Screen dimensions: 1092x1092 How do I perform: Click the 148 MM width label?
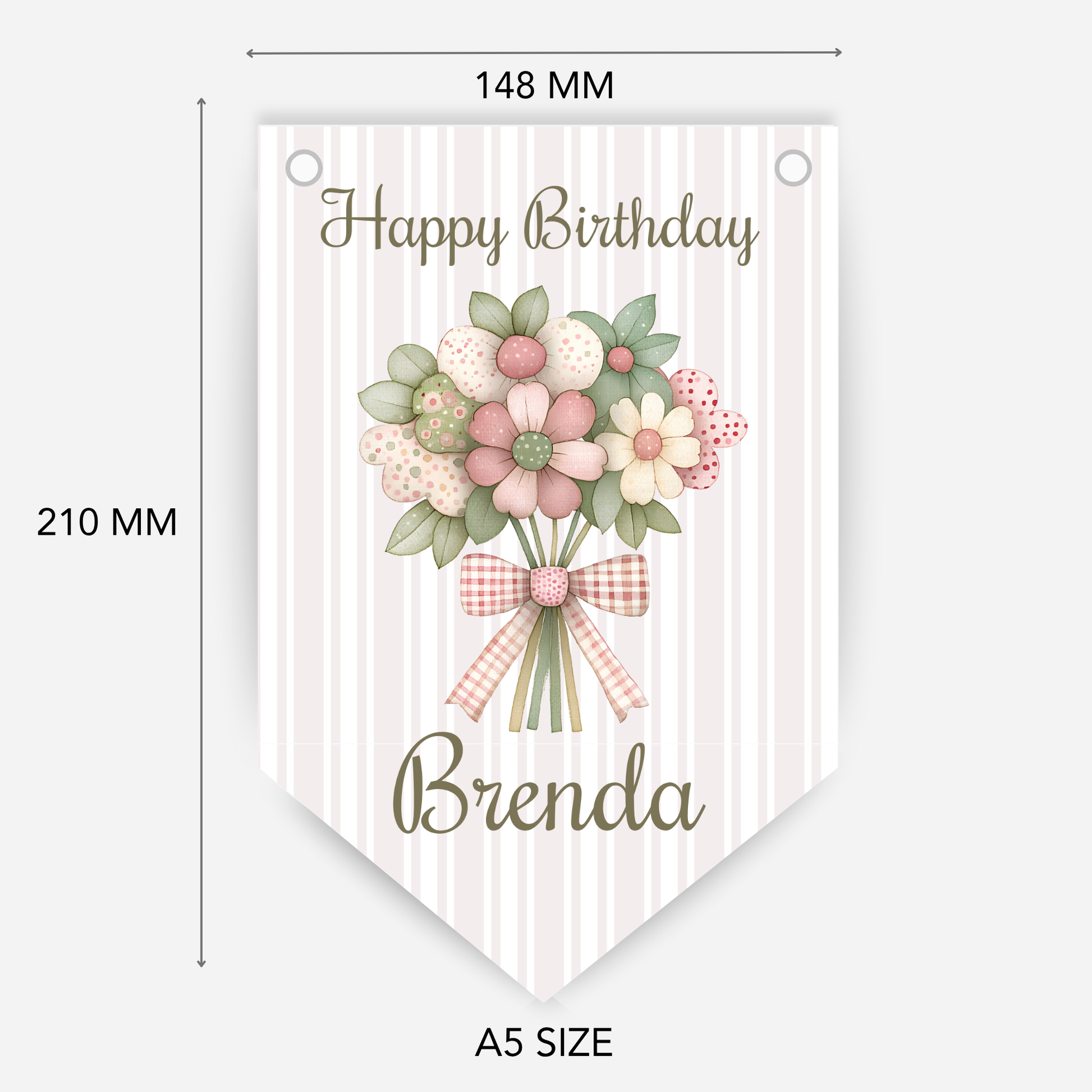[544, 86]
